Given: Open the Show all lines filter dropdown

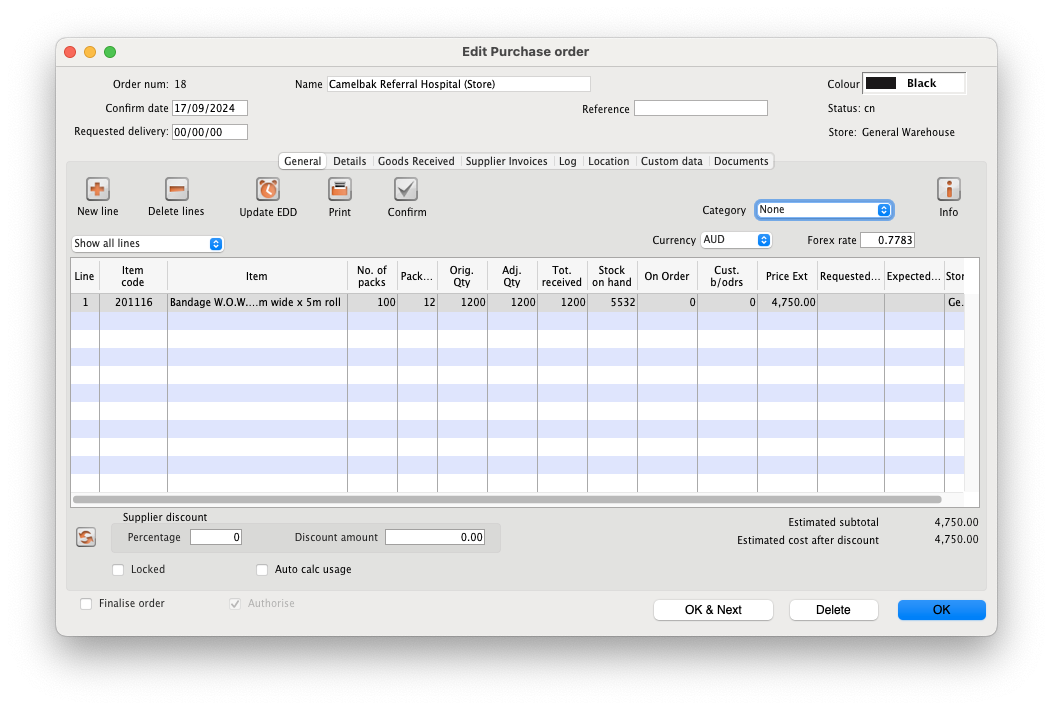Looking at the screenshot, I should tap(147, 244).
